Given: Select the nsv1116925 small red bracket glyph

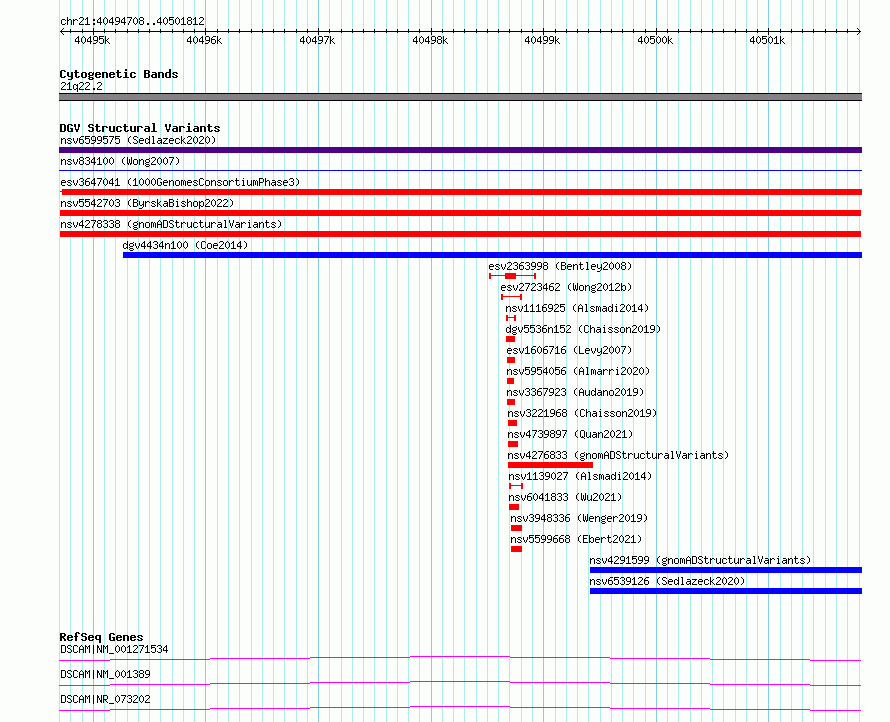Looking at the screenshot, I should (x=511, y=318).
